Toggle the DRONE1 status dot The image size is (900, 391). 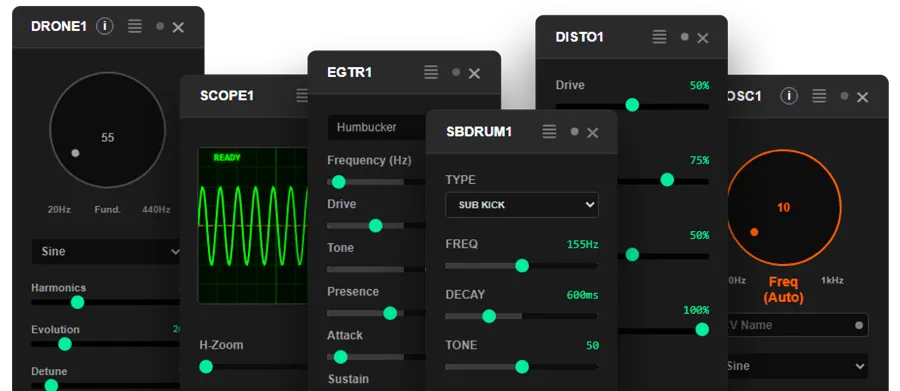[160, 26]
